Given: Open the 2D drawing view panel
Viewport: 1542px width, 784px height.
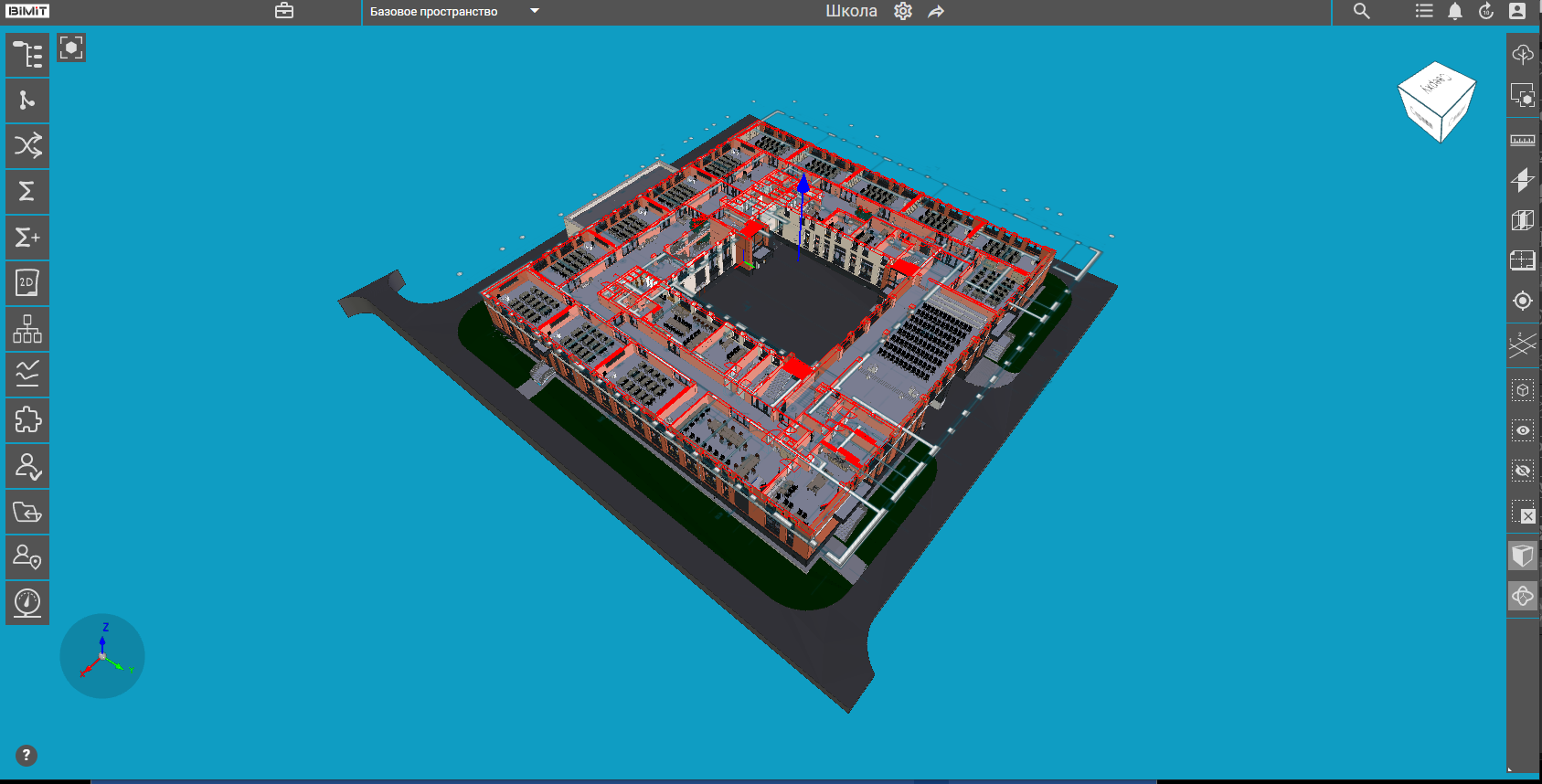Looking at the screenshot, I should 27,283.
